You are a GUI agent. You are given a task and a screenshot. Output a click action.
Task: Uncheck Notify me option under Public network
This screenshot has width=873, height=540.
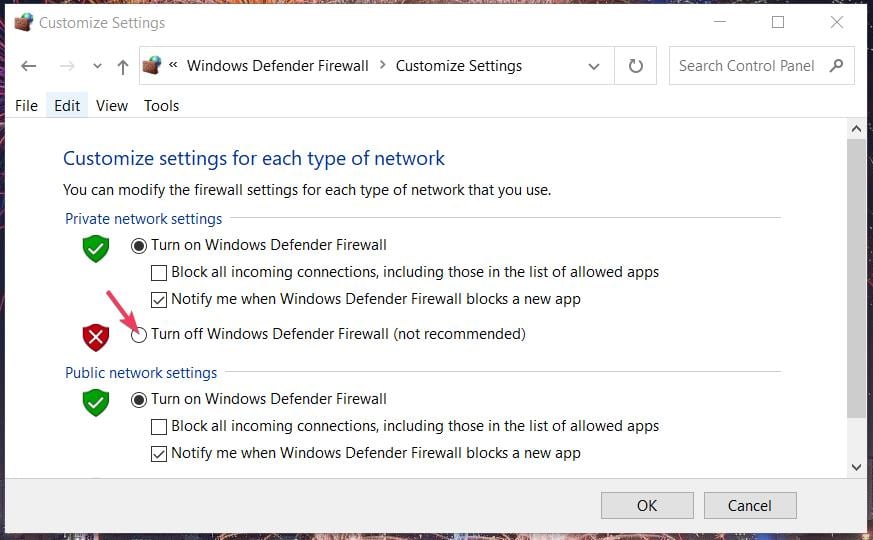tap(159, 454)
